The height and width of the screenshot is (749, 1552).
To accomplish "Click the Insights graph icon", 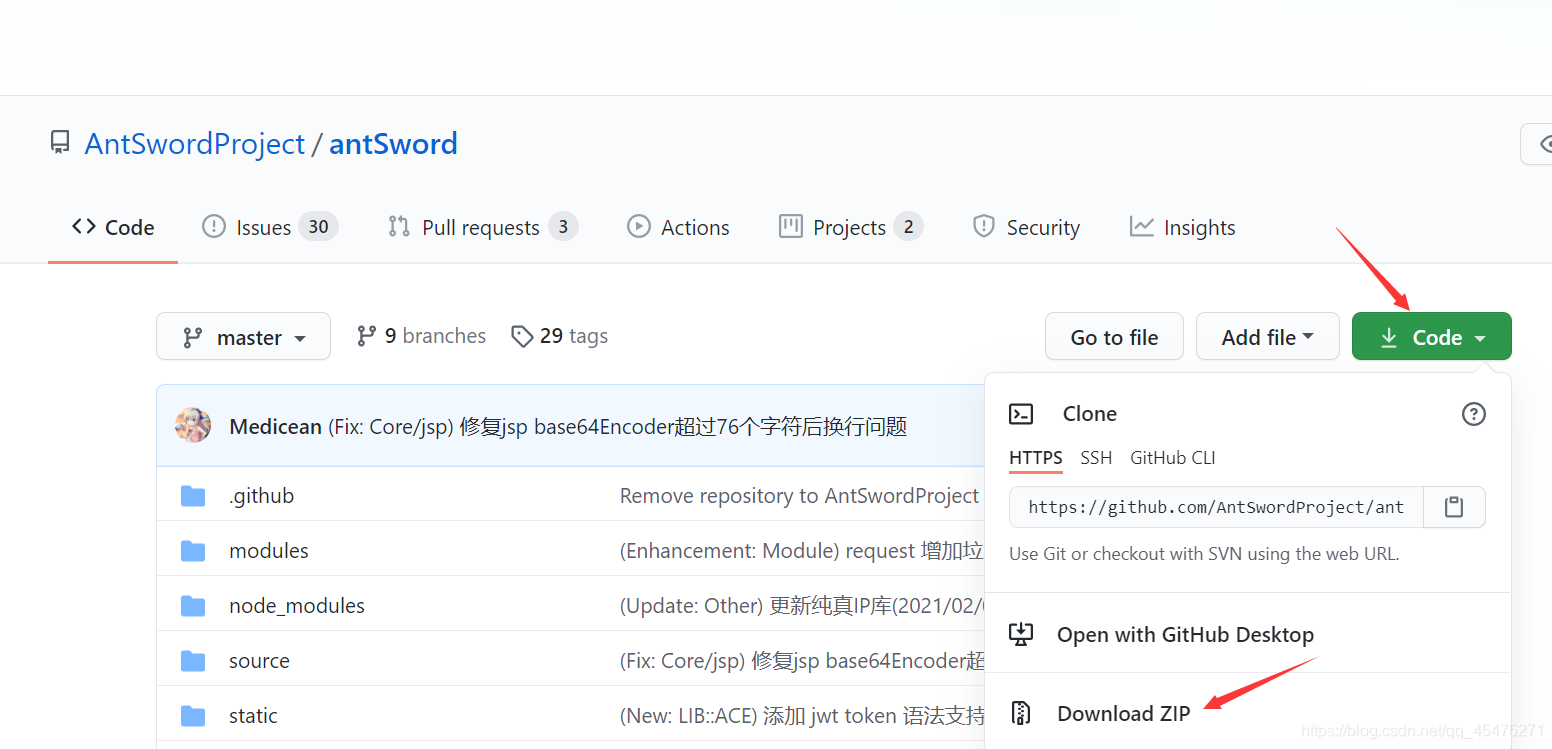I will click(1141, 226).
